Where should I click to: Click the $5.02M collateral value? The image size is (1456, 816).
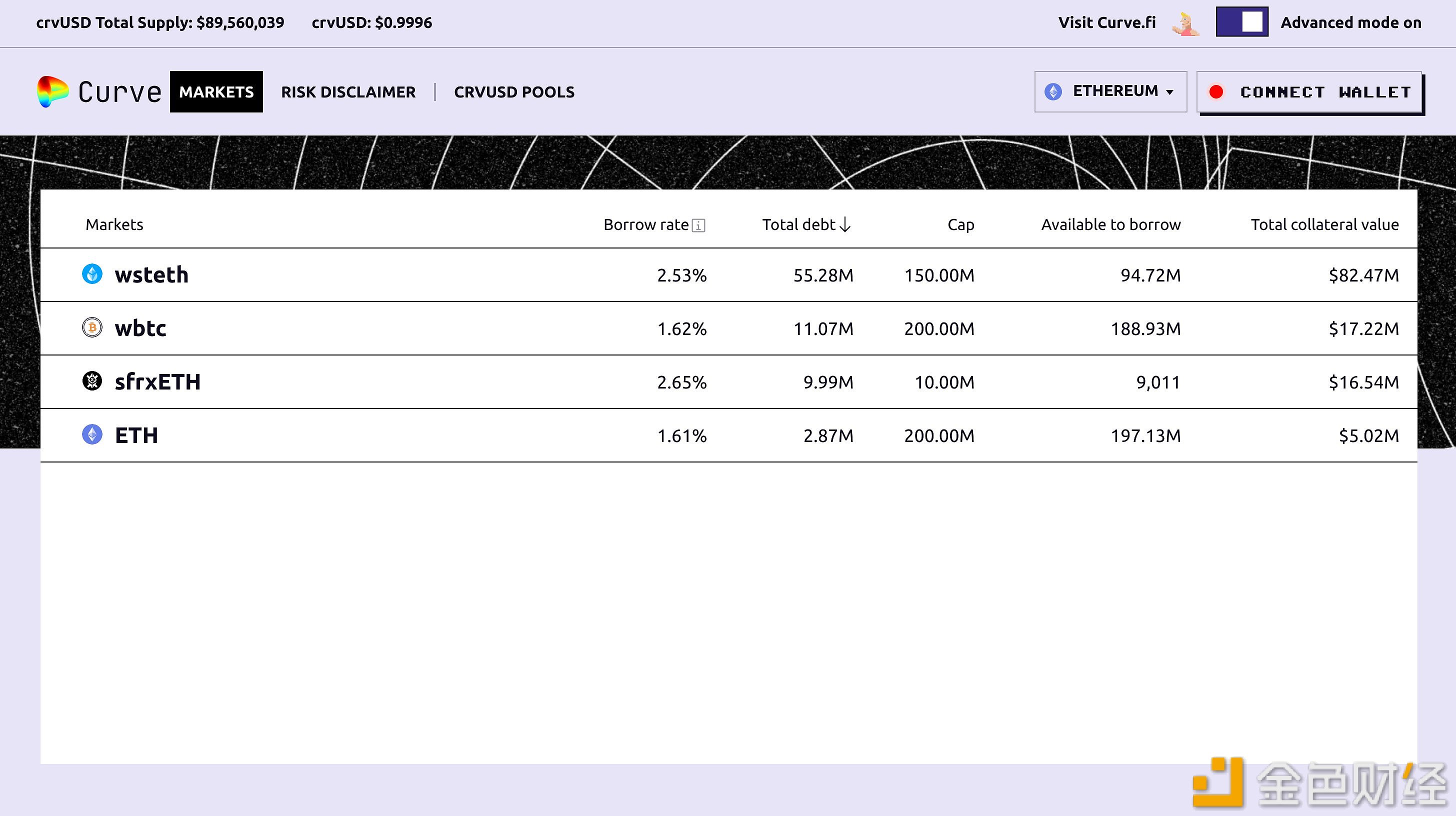tap(1369, 435)
